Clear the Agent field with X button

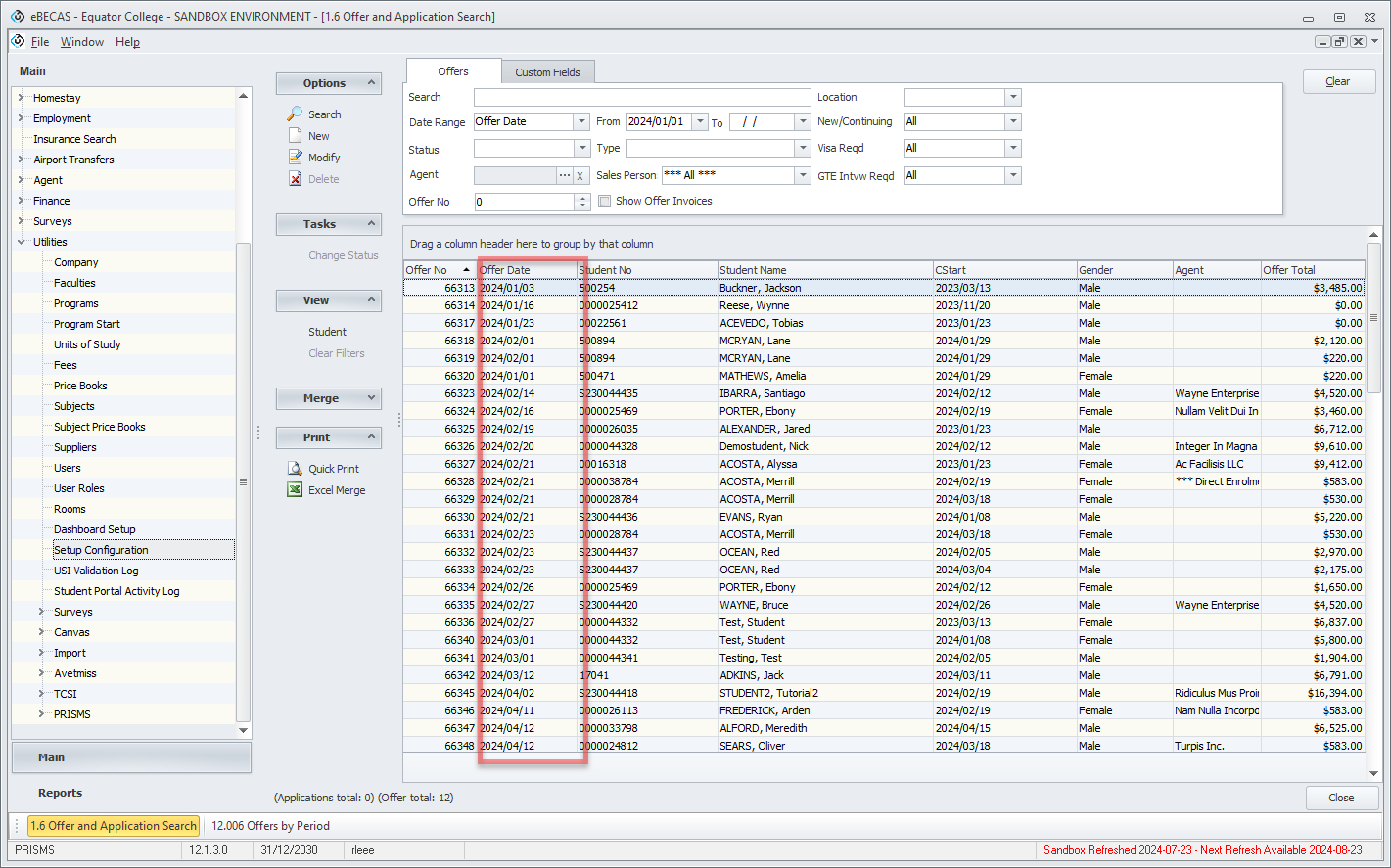pyautogui.click(x=580, y=175)
